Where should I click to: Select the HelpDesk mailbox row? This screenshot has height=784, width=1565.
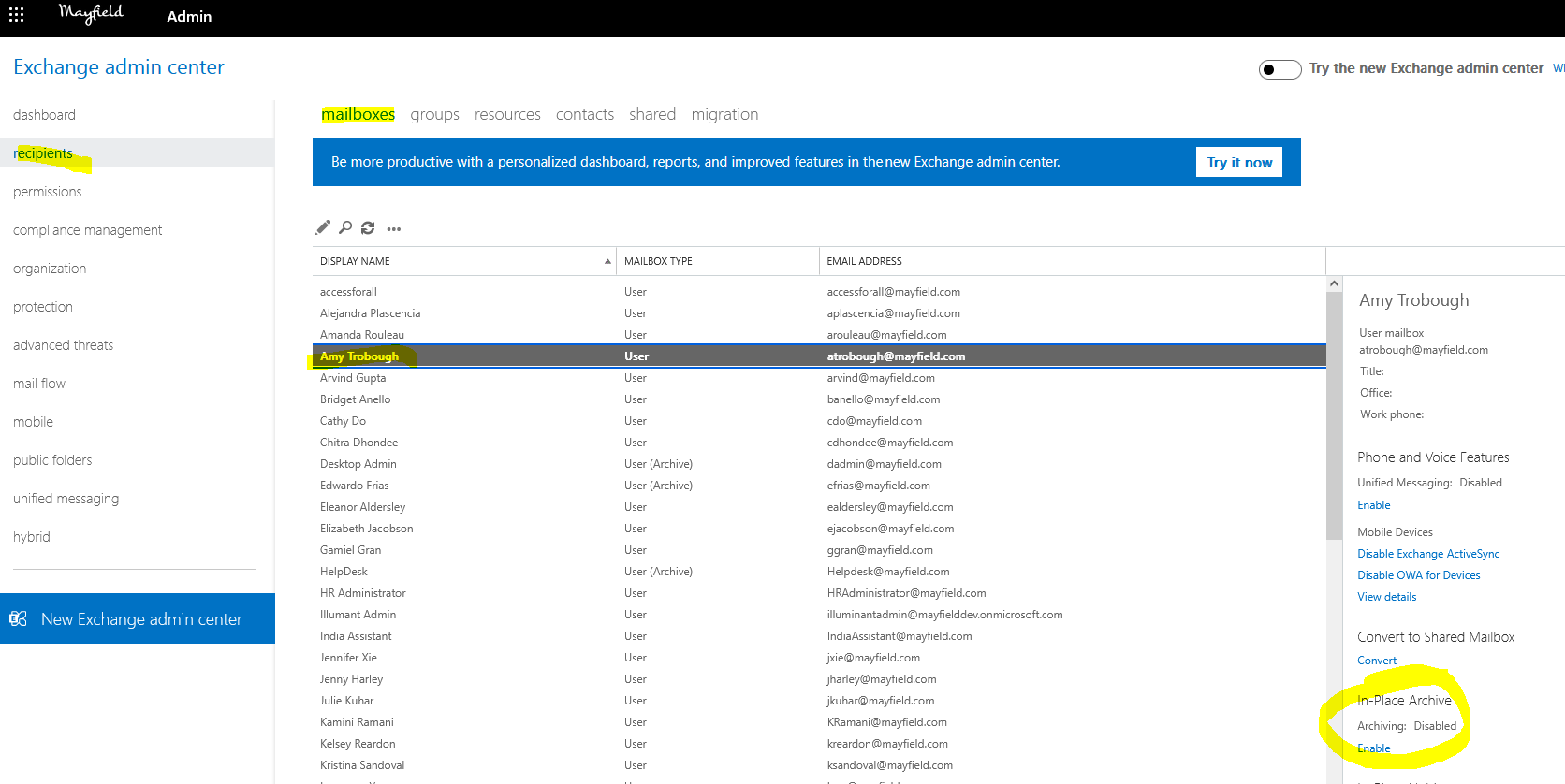pyautogui.click(x=819, y=572)
